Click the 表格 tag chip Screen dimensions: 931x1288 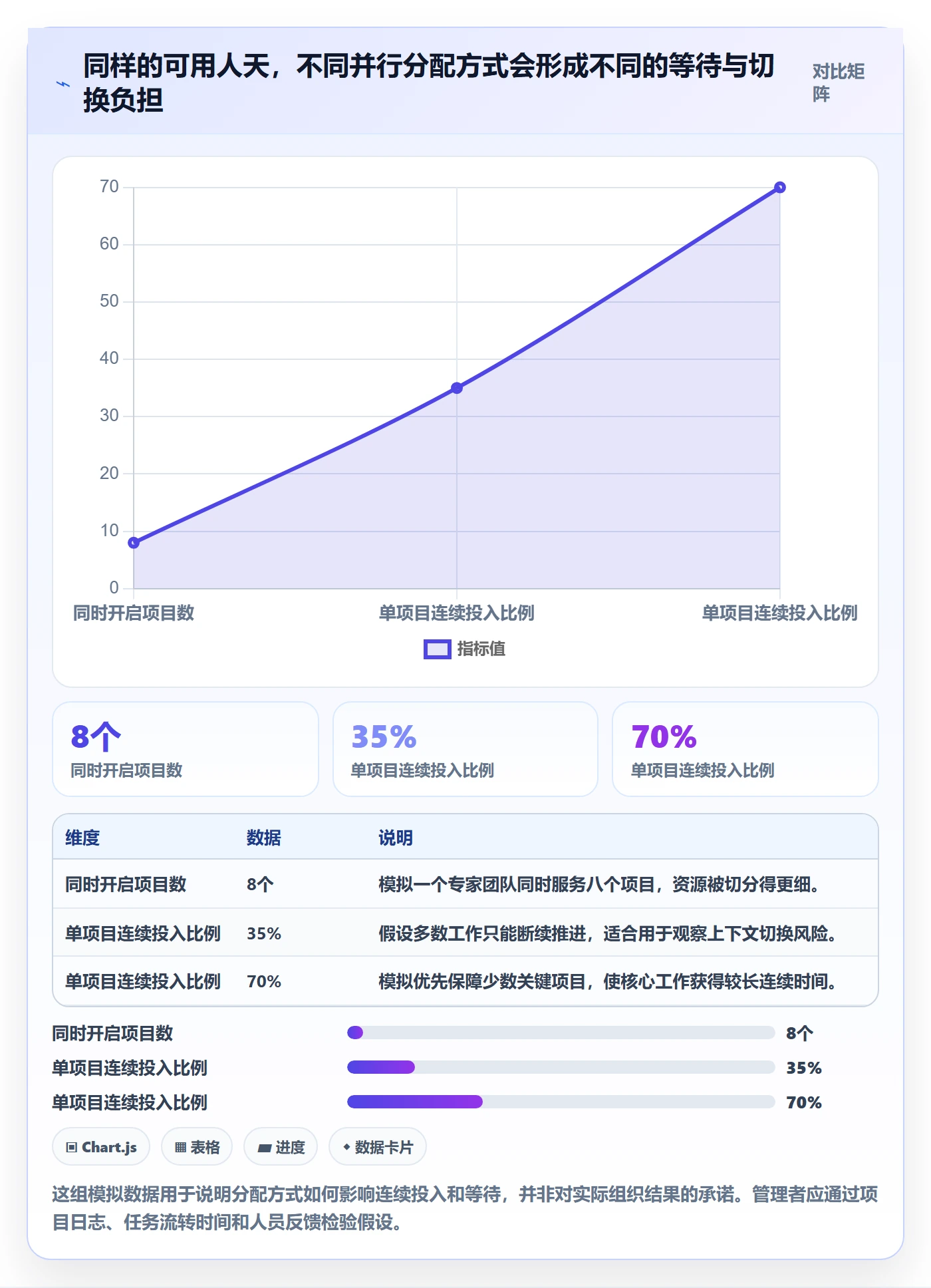197,1147
